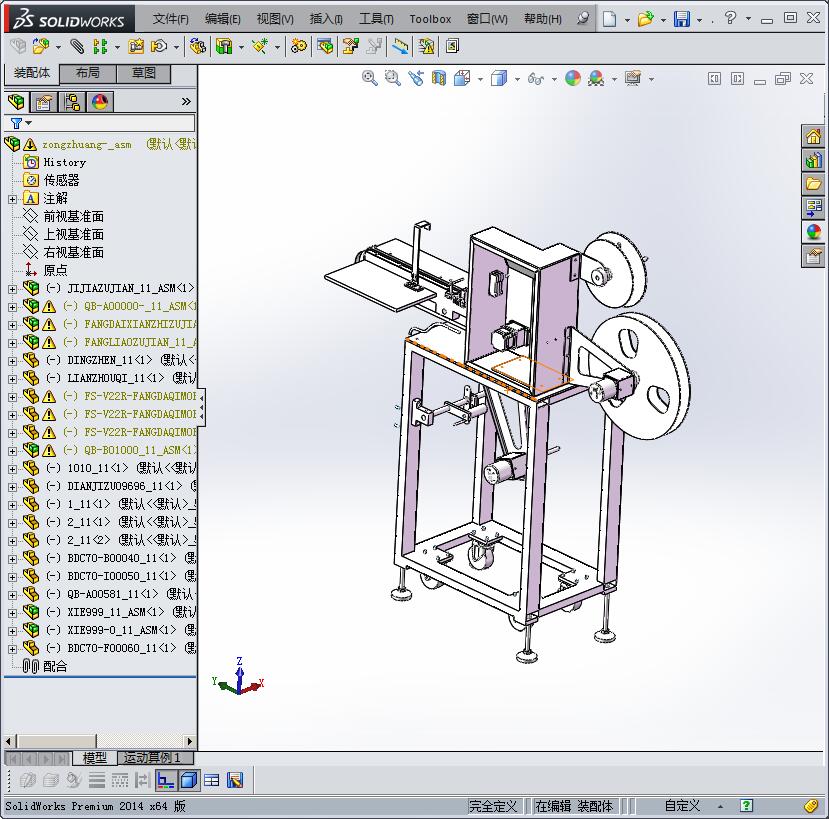Open the DisplayManager tab icon
This screenshot has height=819, width=829.
tap(100, 102)
